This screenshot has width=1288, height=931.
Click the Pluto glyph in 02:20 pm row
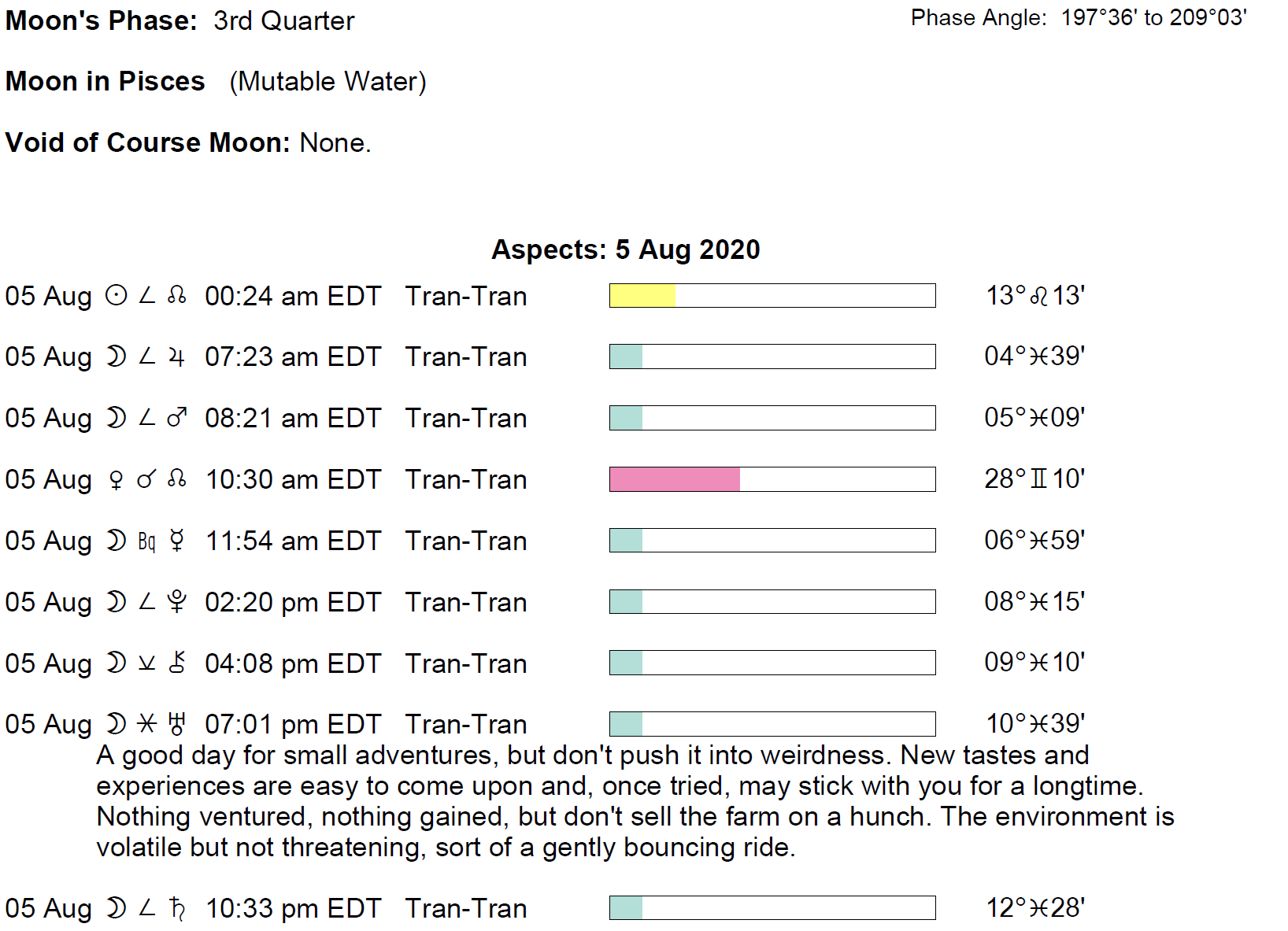tap(177, 602)
